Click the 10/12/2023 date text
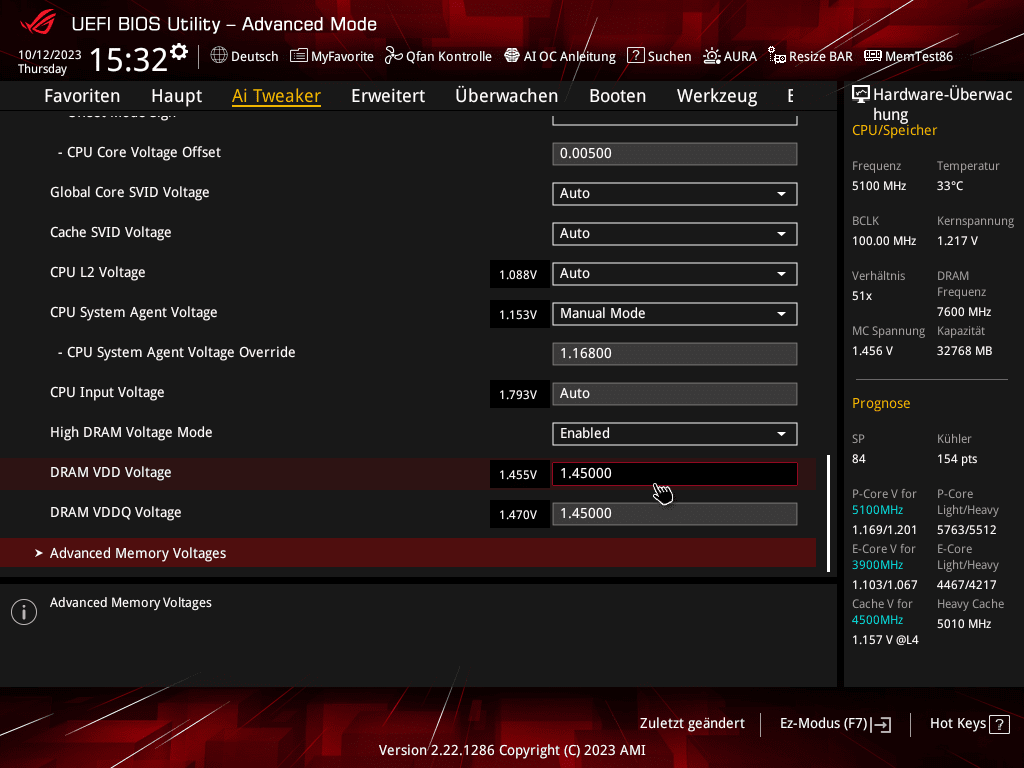This screenshot has width=1024, height=768. point(50,55)
